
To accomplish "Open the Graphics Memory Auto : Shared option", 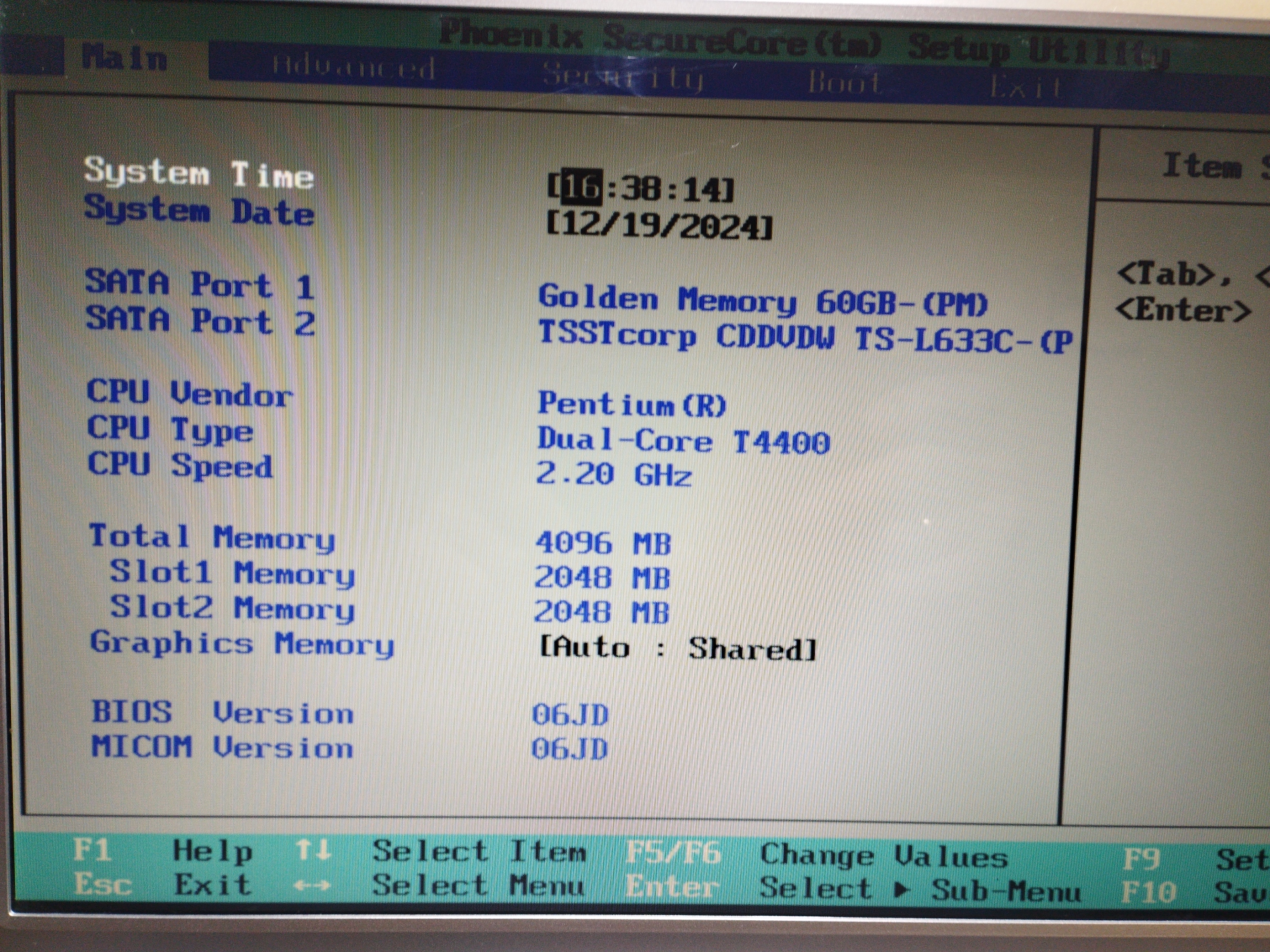I will coord(678,648).
